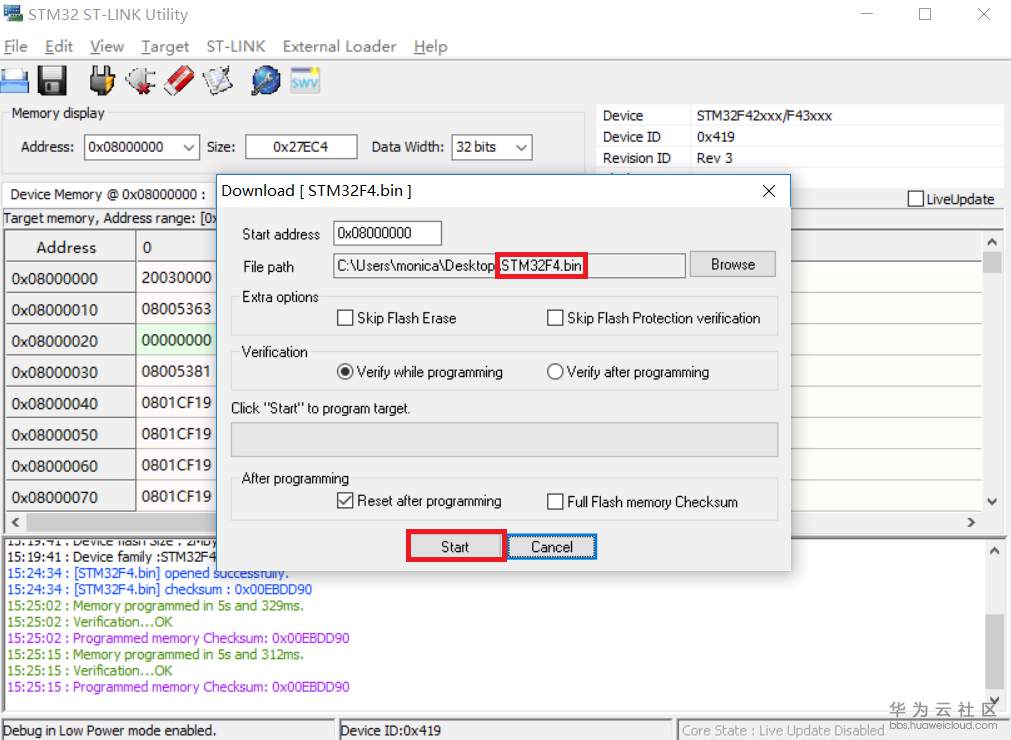Click the ST-LINK Utility app icon in title bar

tap(13, 14)
